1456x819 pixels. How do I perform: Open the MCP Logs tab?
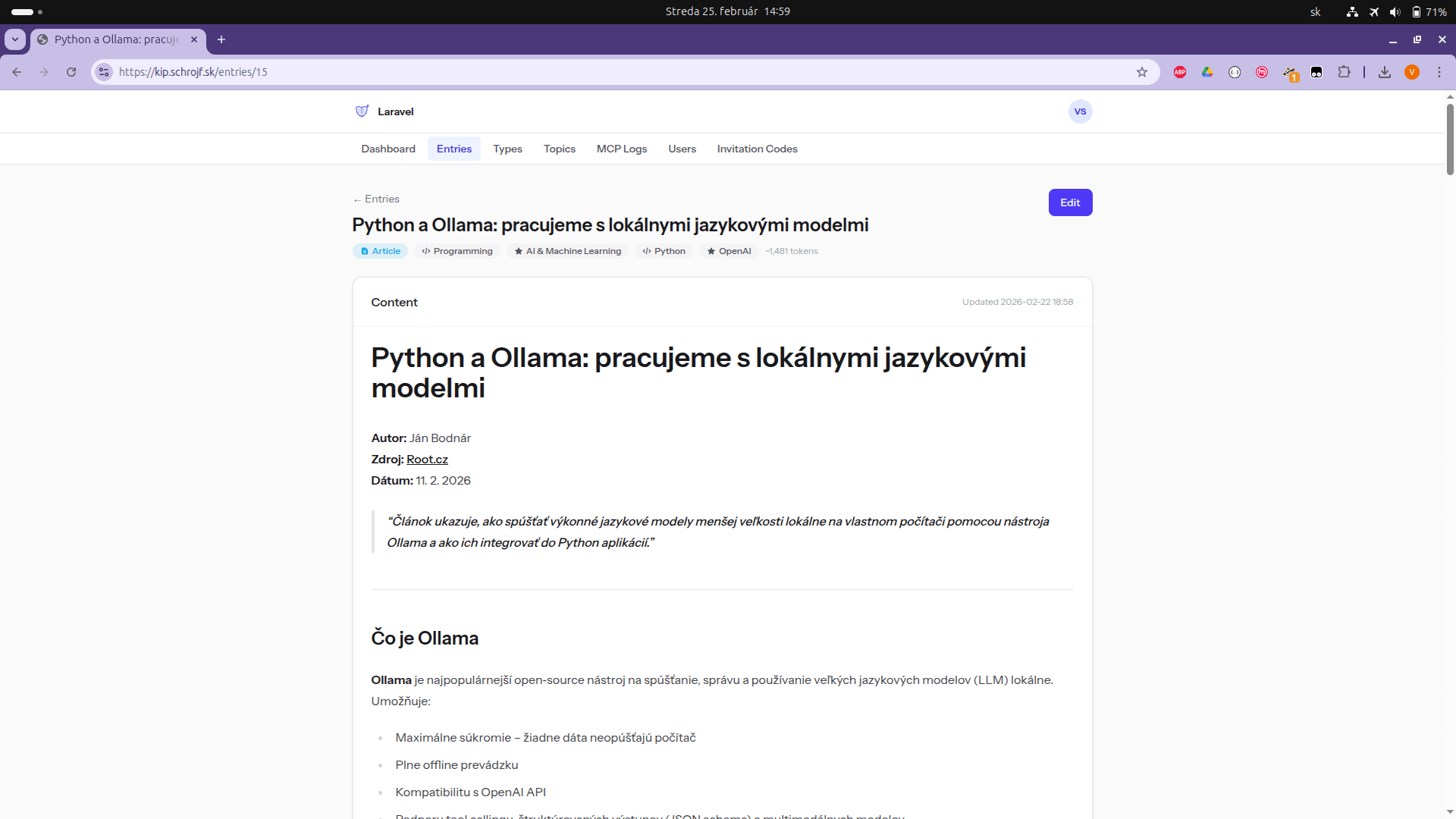[622, 149]
